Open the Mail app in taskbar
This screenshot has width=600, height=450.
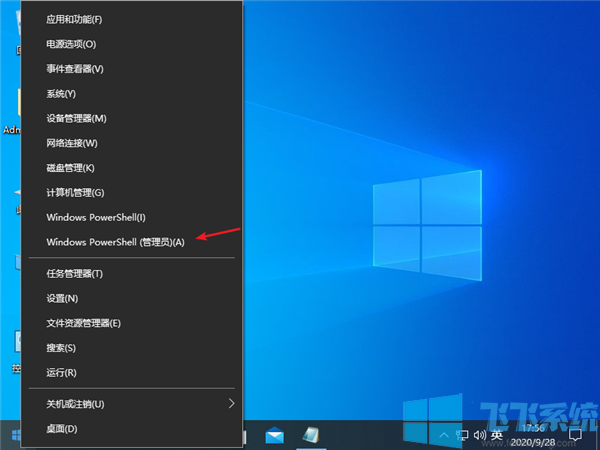tap(275, 436)
